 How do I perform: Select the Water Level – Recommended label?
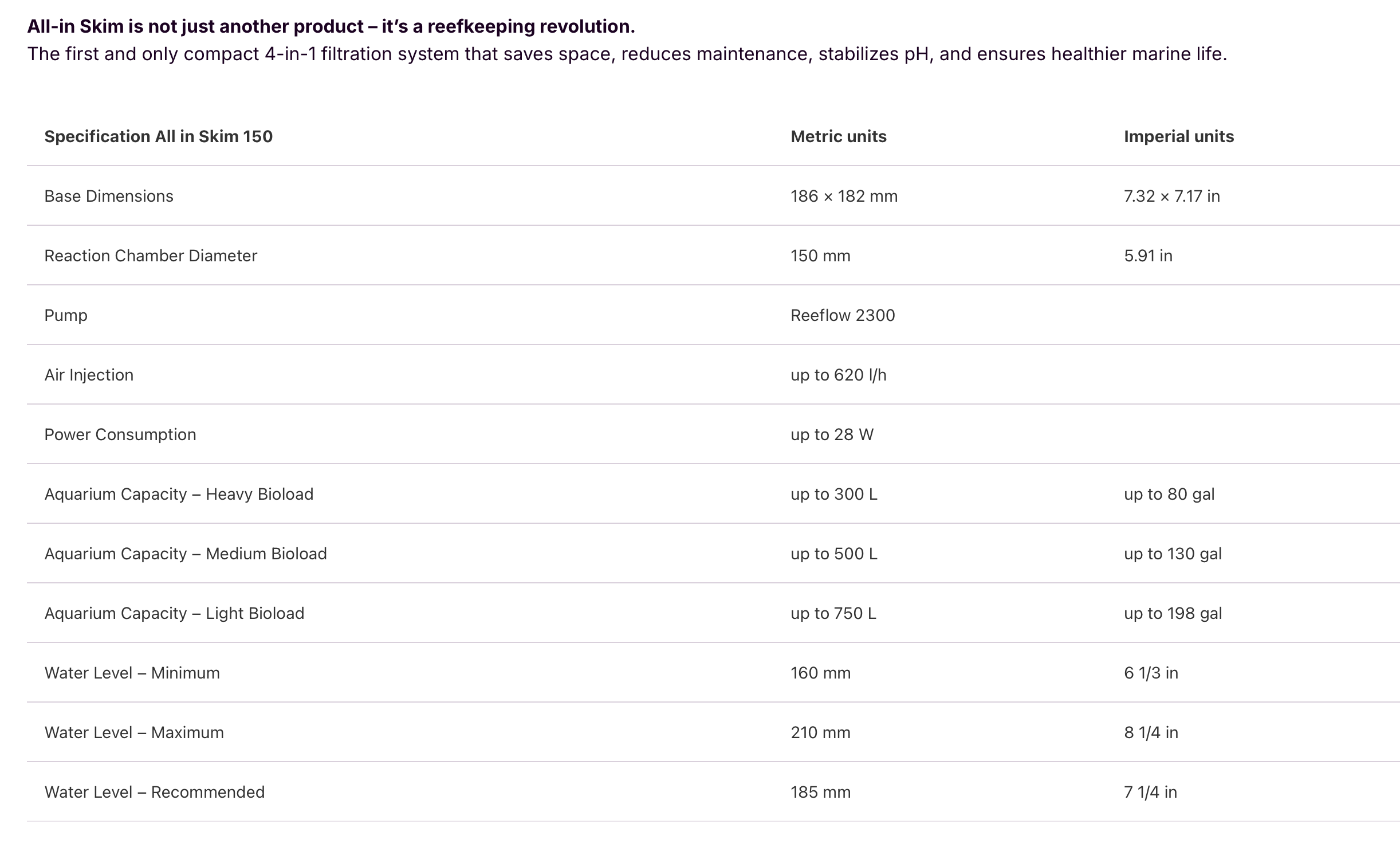[x=155, y=792]
